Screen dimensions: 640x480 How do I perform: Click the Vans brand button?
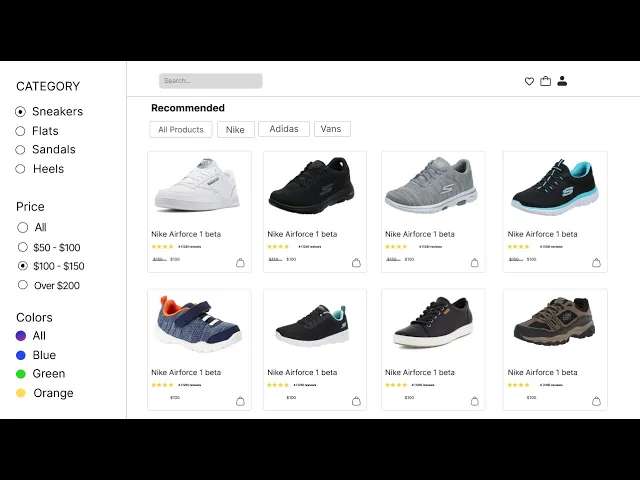332,129
